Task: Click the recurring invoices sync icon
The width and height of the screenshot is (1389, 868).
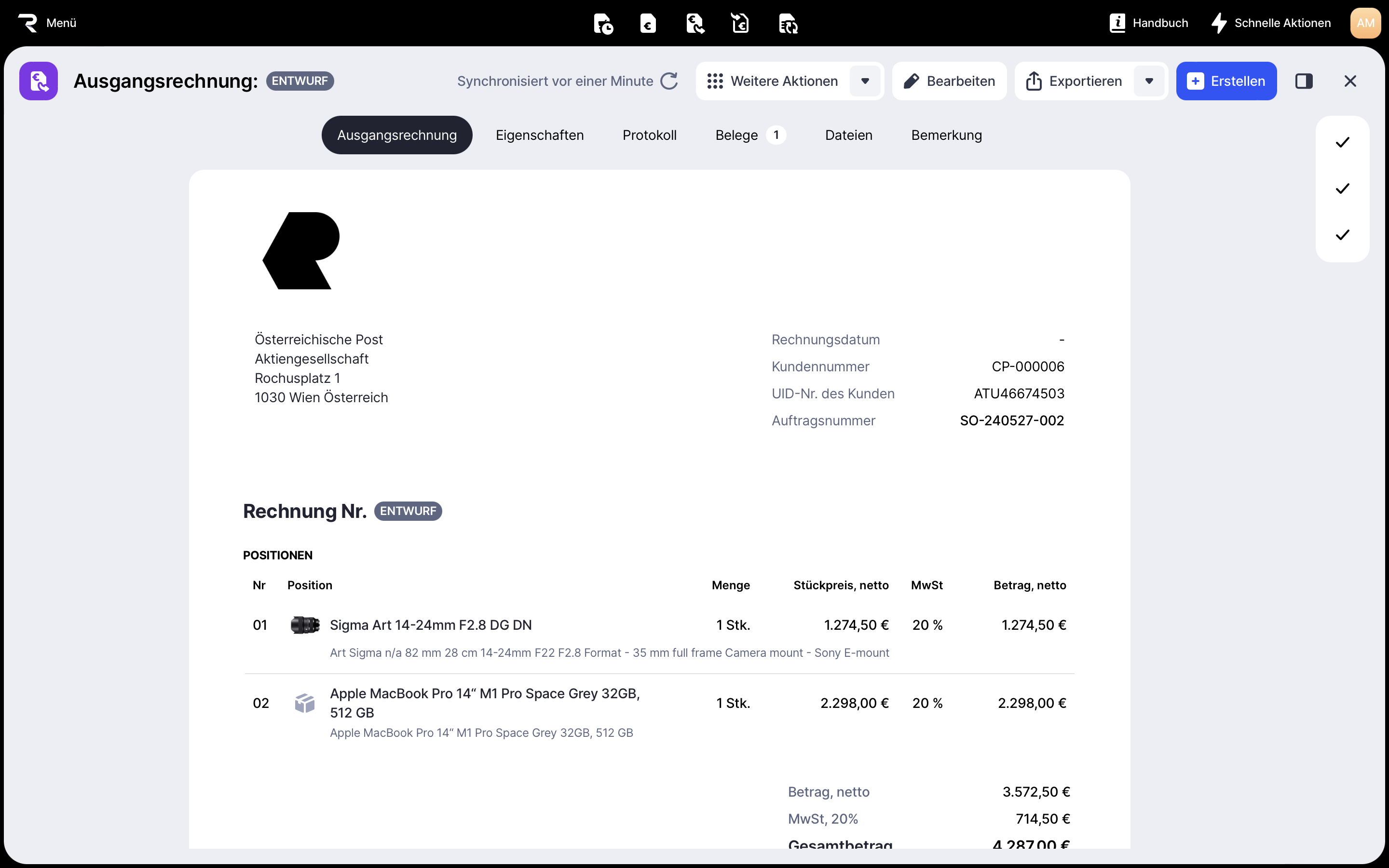Action: 788,24
